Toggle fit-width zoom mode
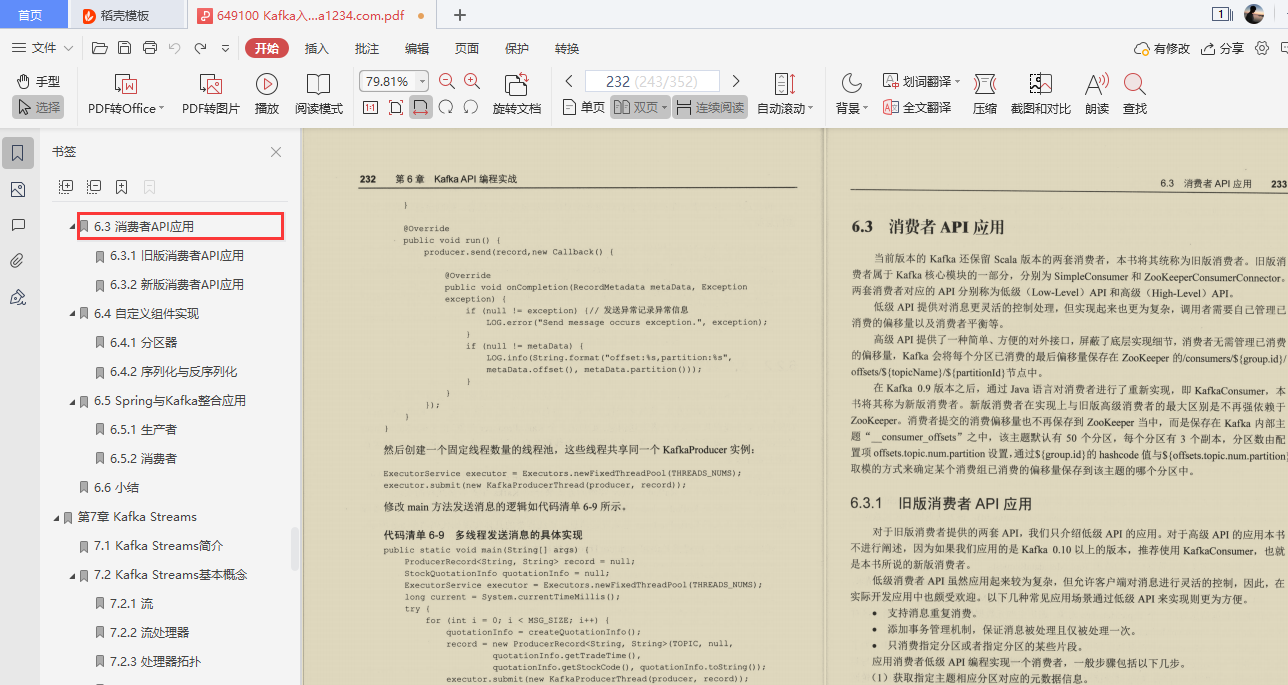Viewport: 1288px width, 685px height. point(420,107)
